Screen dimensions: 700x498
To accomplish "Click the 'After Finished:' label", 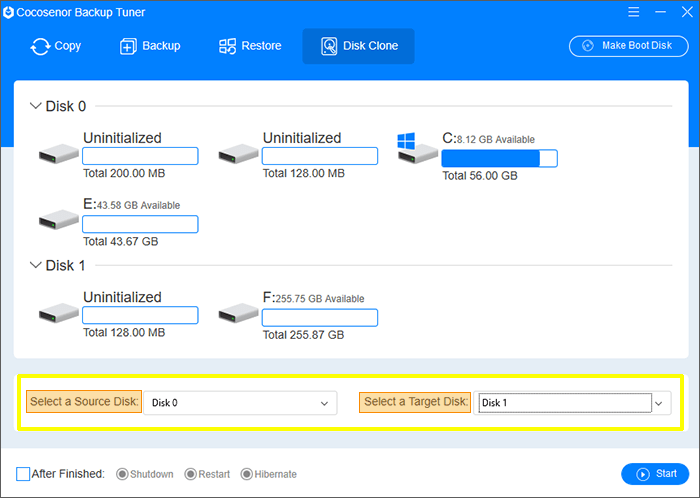I will (68, 474).
